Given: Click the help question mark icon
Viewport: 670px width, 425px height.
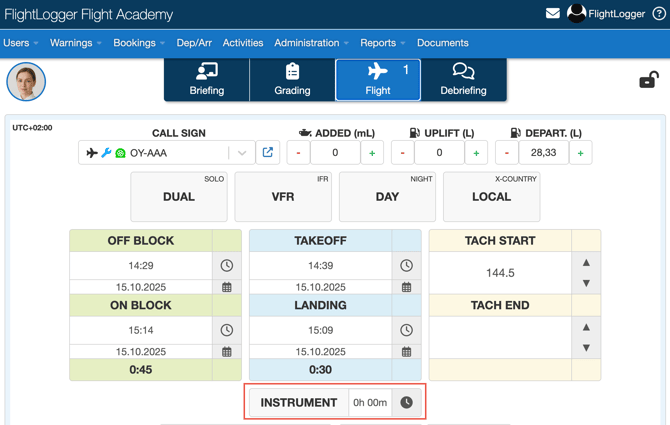Looking at the screenshot, I should click(x=659, y=14).
